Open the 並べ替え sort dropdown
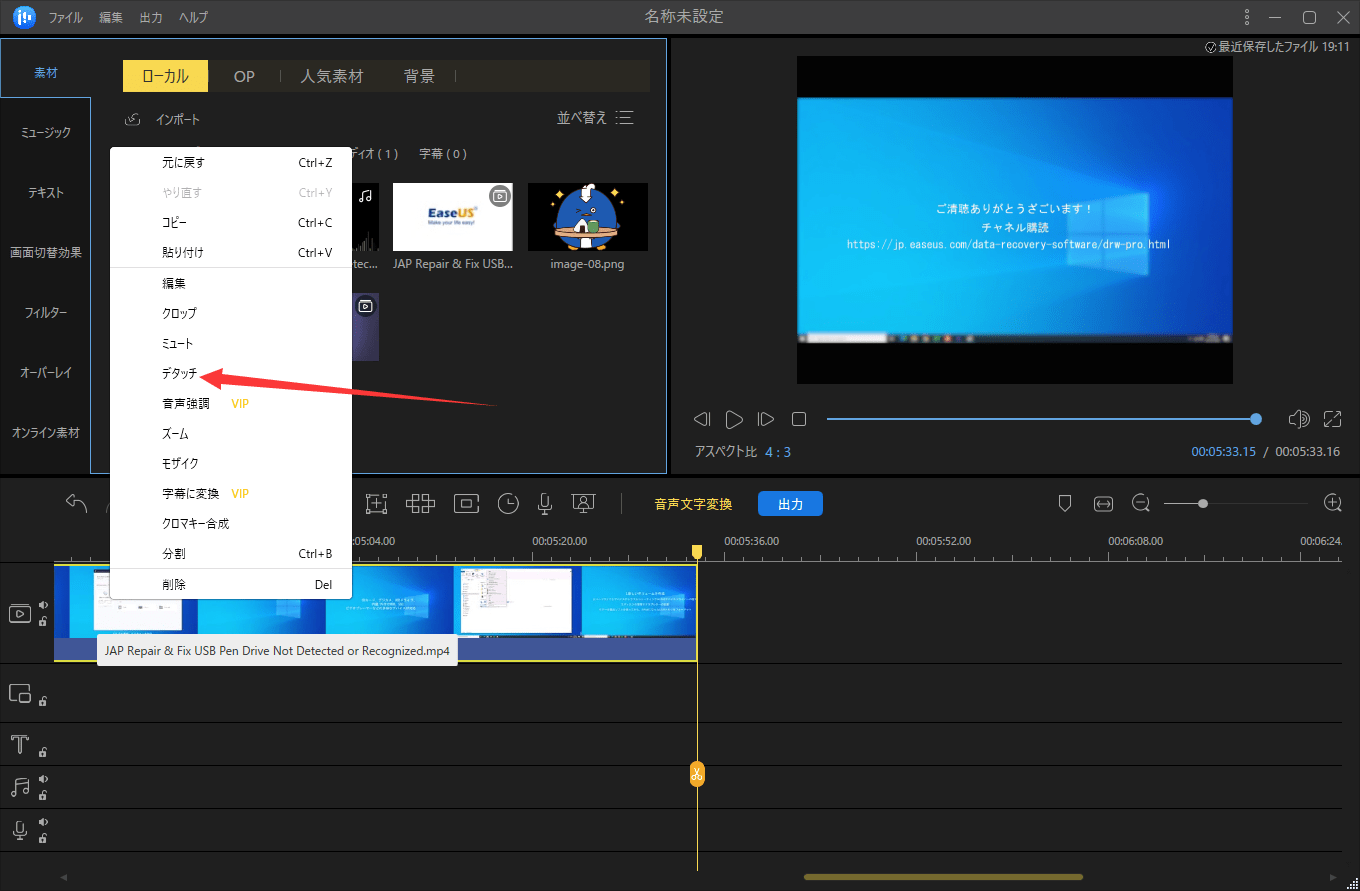Screen dimensions: 1360x891 point(595,118)
